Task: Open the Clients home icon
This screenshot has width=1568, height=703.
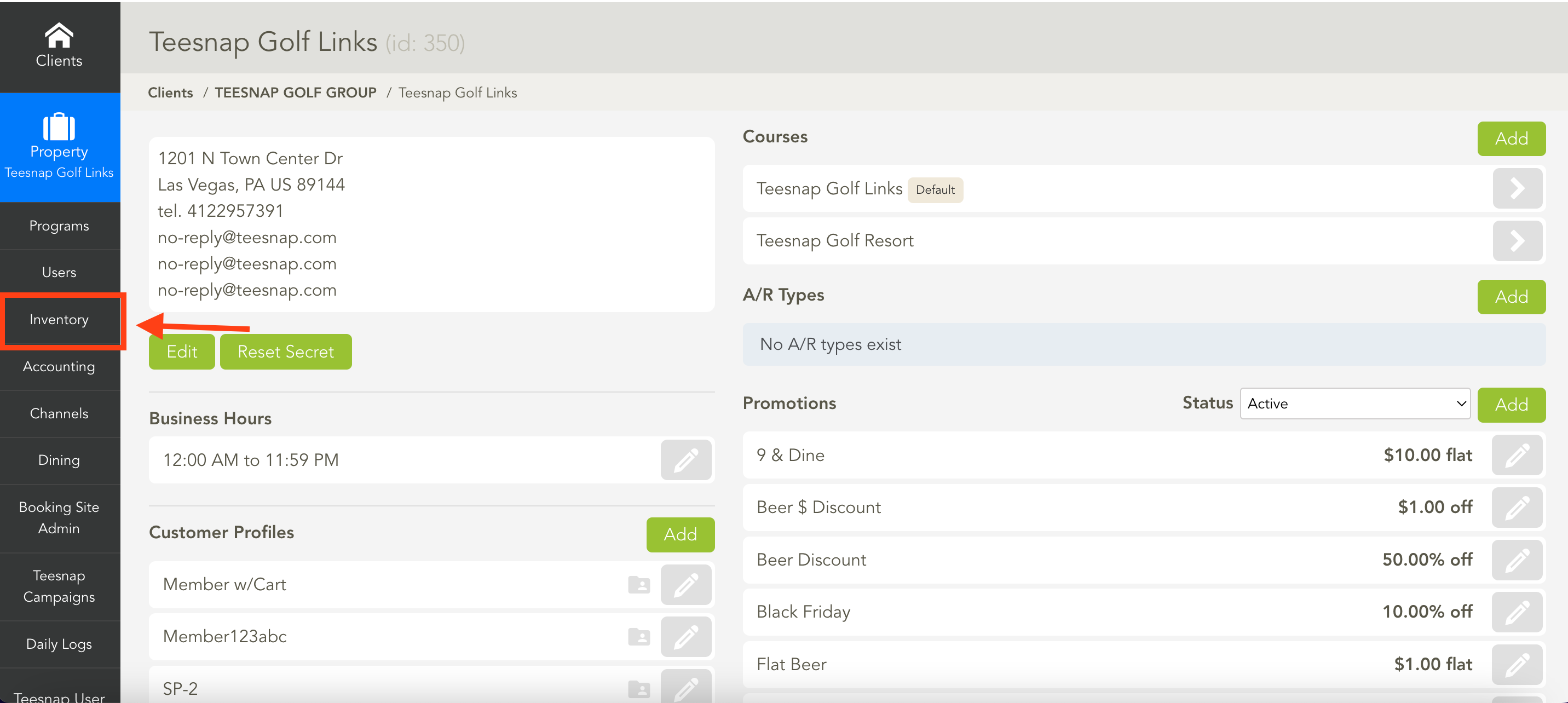Action: (x=59, y=35)
